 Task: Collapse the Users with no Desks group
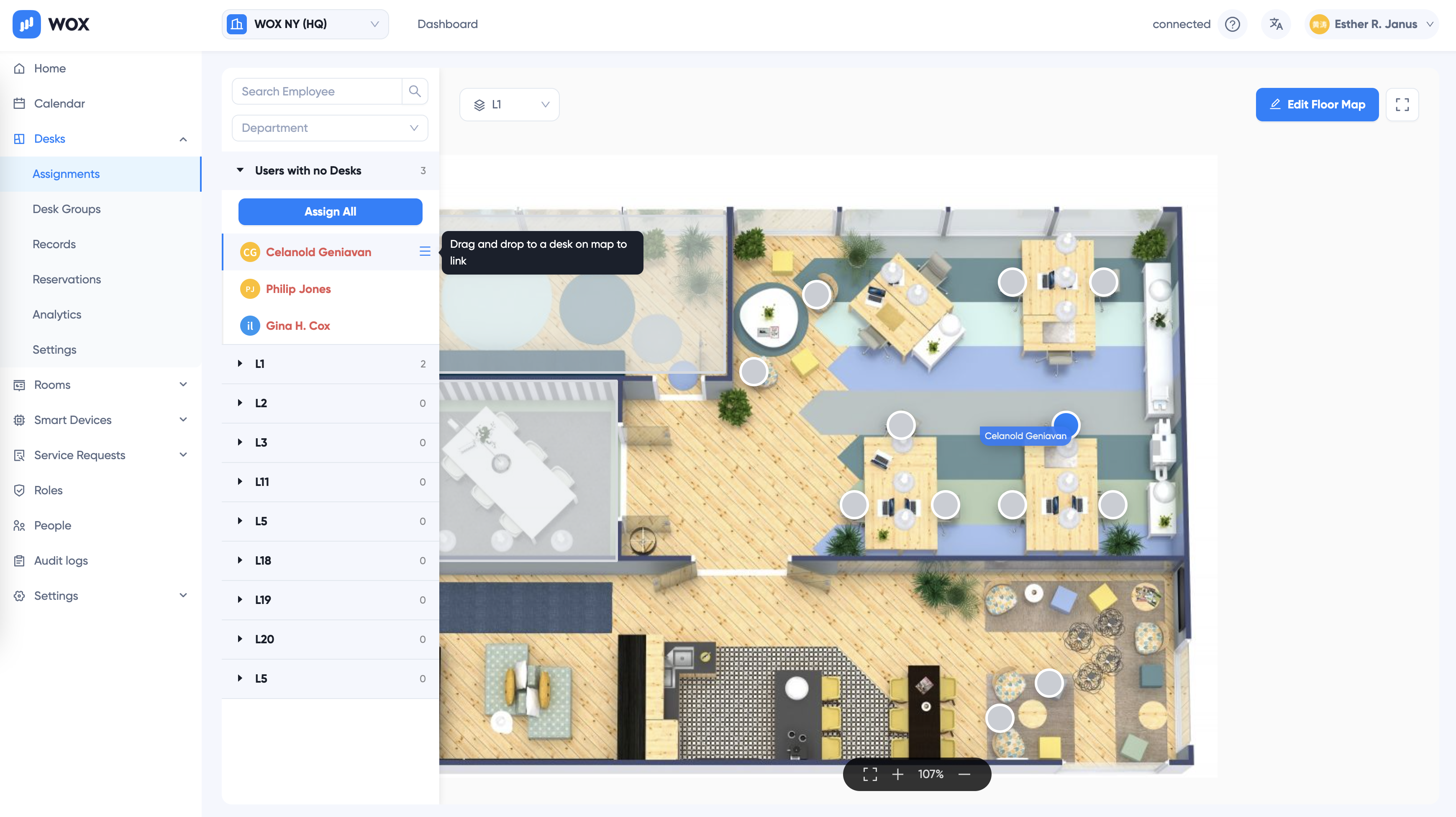coord(331,171)
